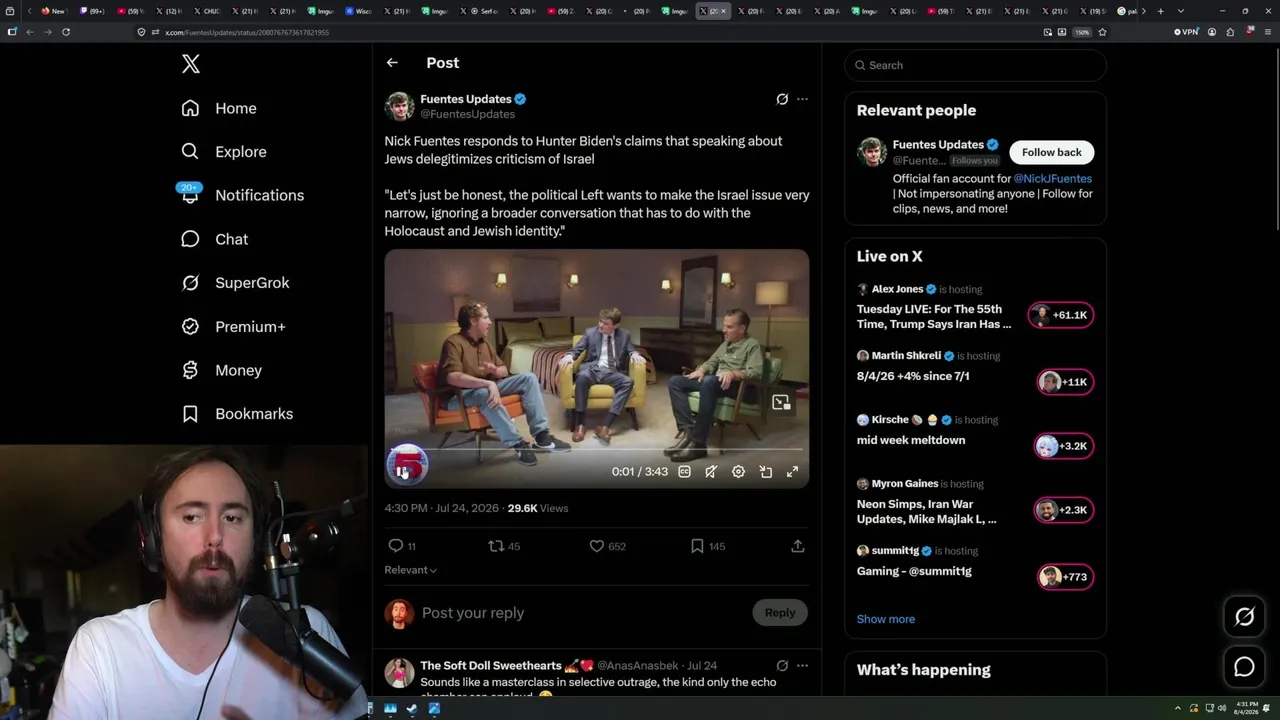The image size is (1280, 720).
Task: Toggle the browser VPN button
Action: 1187,32
